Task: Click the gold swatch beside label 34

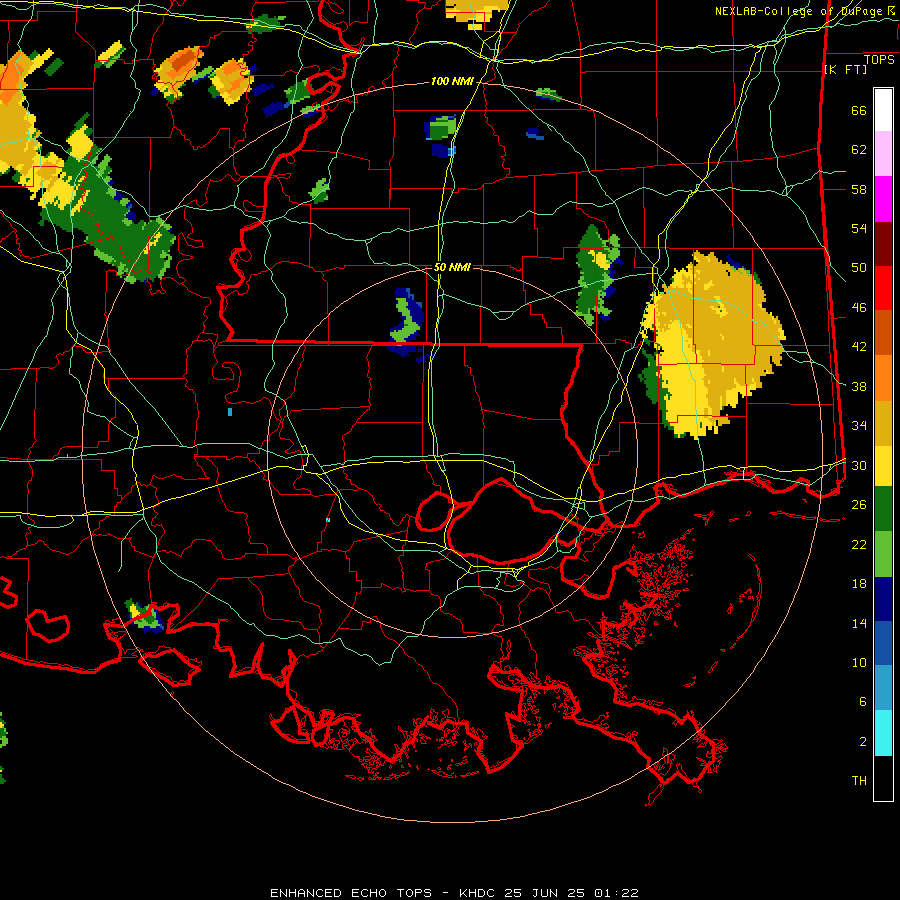Action: coord(883,423)
